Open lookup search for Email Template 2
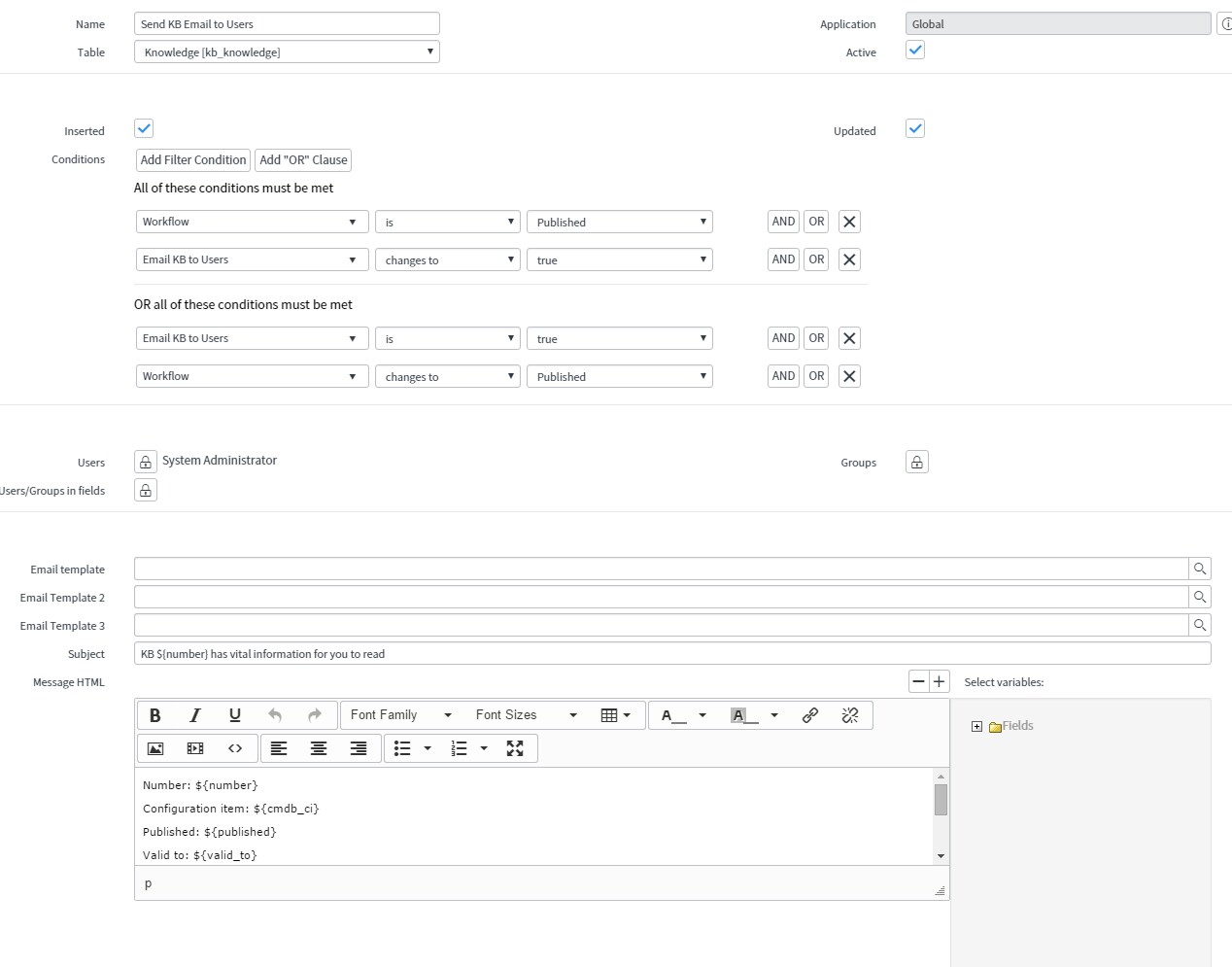This screenshot has width=1232, height=967. point(1200,597)
